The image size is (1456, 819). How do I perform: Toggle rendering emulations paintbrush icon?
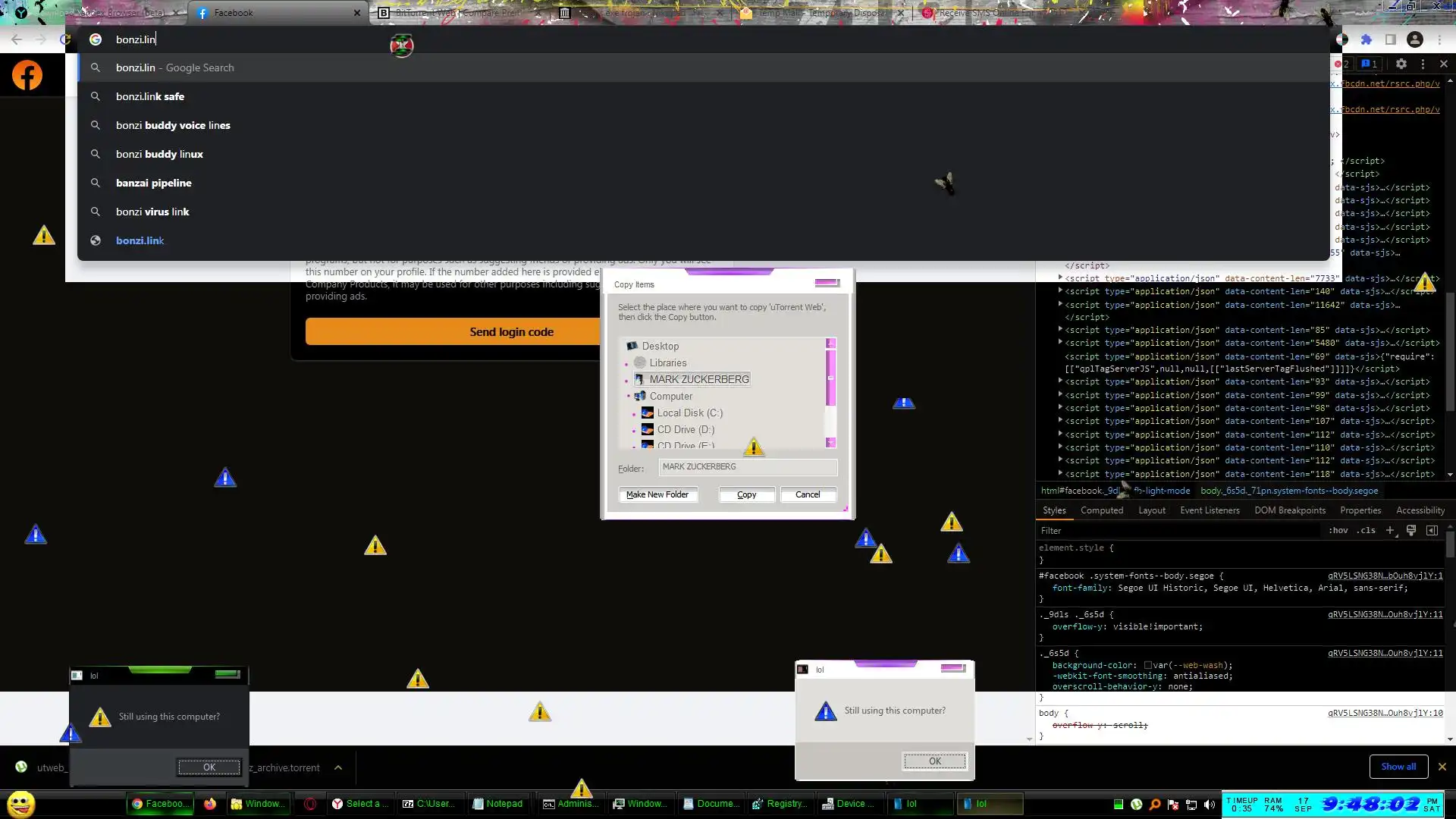pyautogui.click(x=1411, y=531)
